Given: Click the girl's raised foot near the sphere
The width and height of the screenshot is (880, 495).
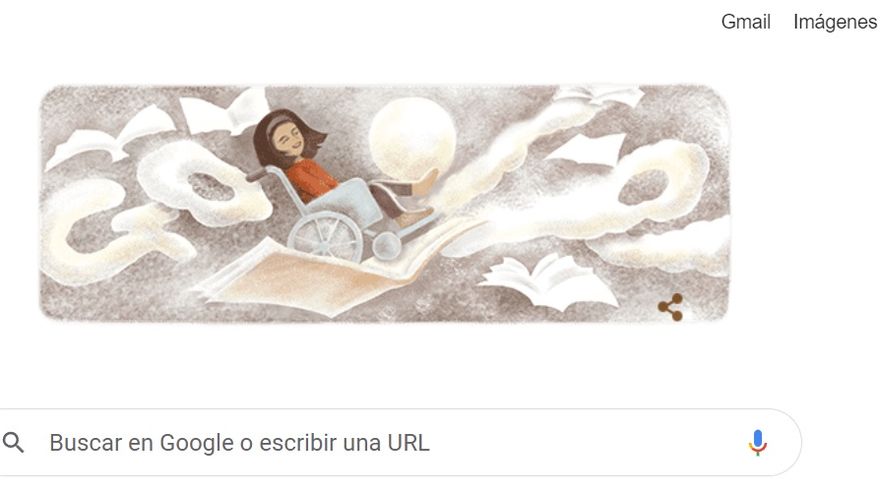Looking at the screenshot, I should coord(425,182).
